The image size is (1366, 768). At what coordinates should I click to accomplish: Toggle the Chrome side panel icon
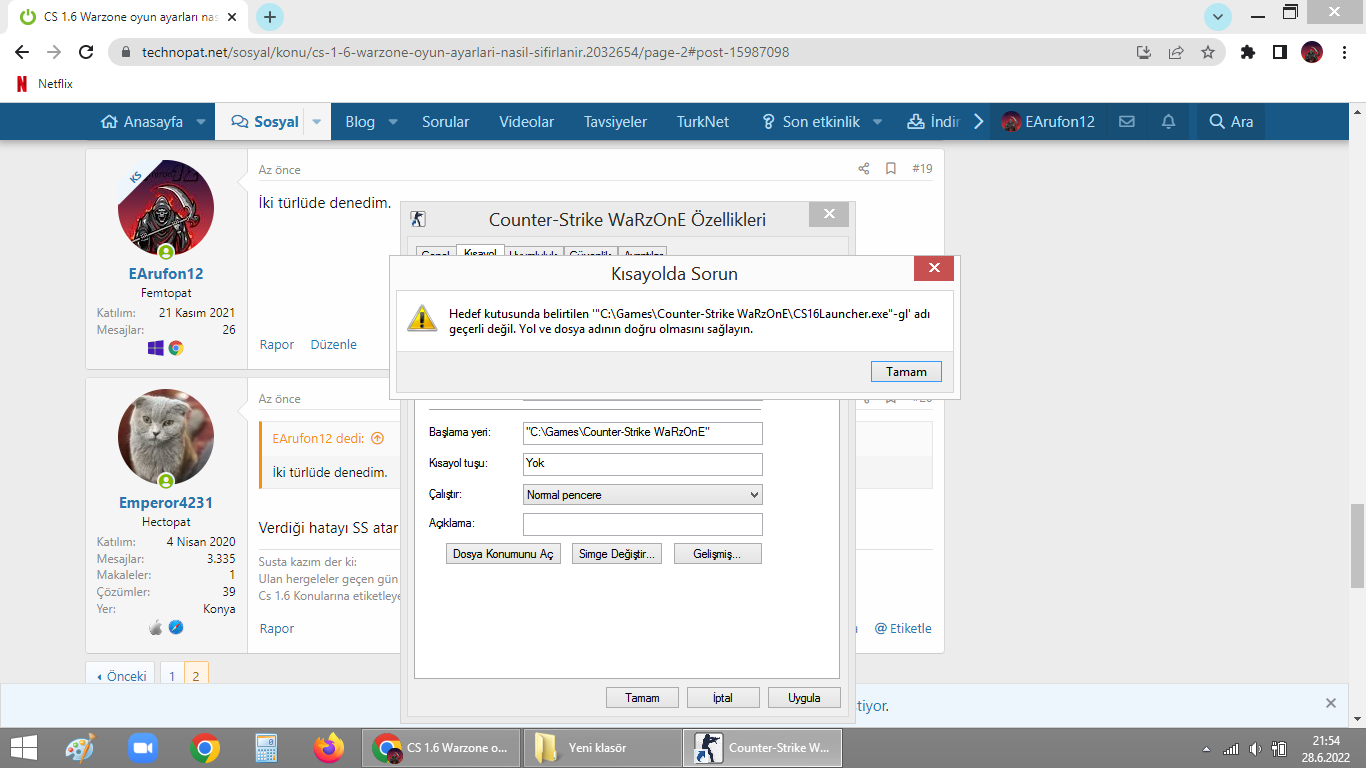(1279, 52)
